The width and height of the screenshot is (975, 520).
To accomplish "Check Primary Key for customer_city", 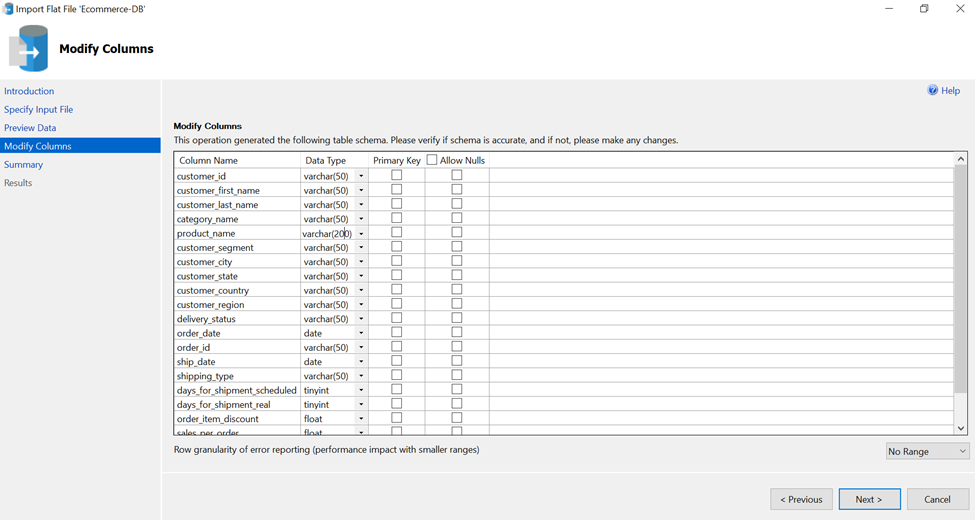I will pyautogui.click(x=397, y=261).
